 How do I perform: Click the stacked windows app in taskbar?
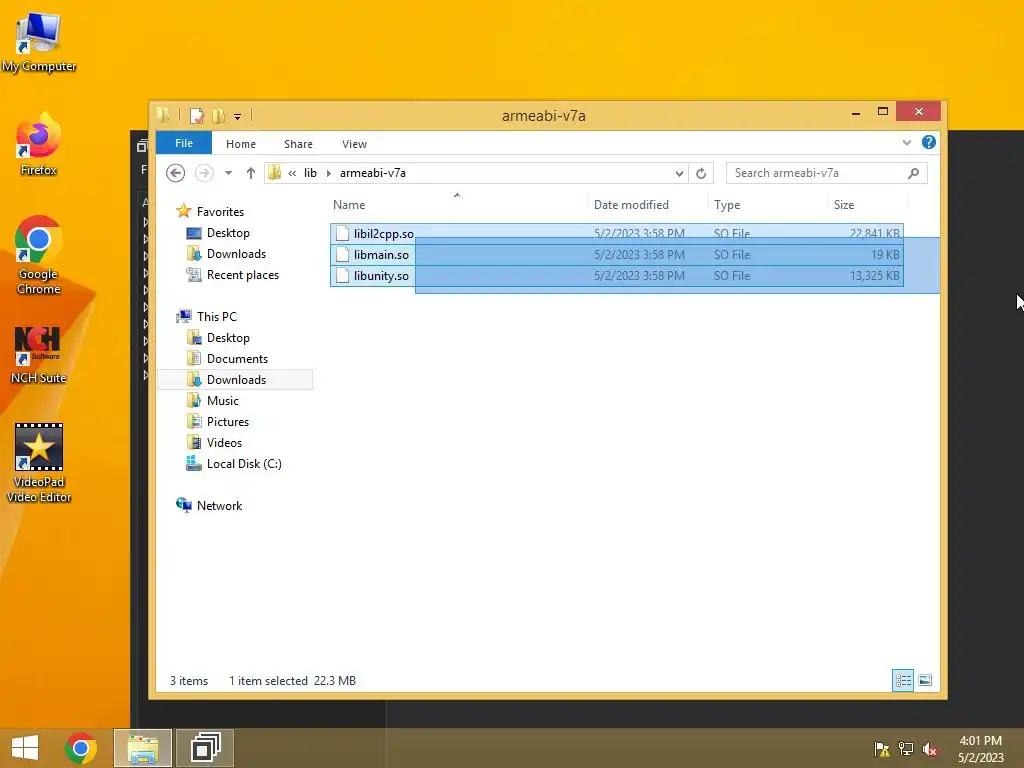(x=205, y=748)
